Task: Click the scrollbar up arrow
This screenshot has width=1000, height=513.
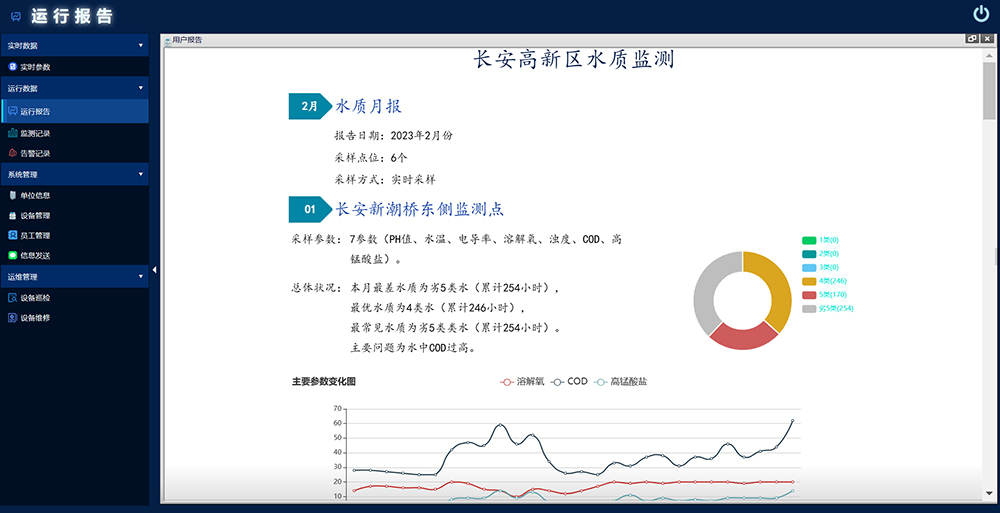Action: point(989,56)
